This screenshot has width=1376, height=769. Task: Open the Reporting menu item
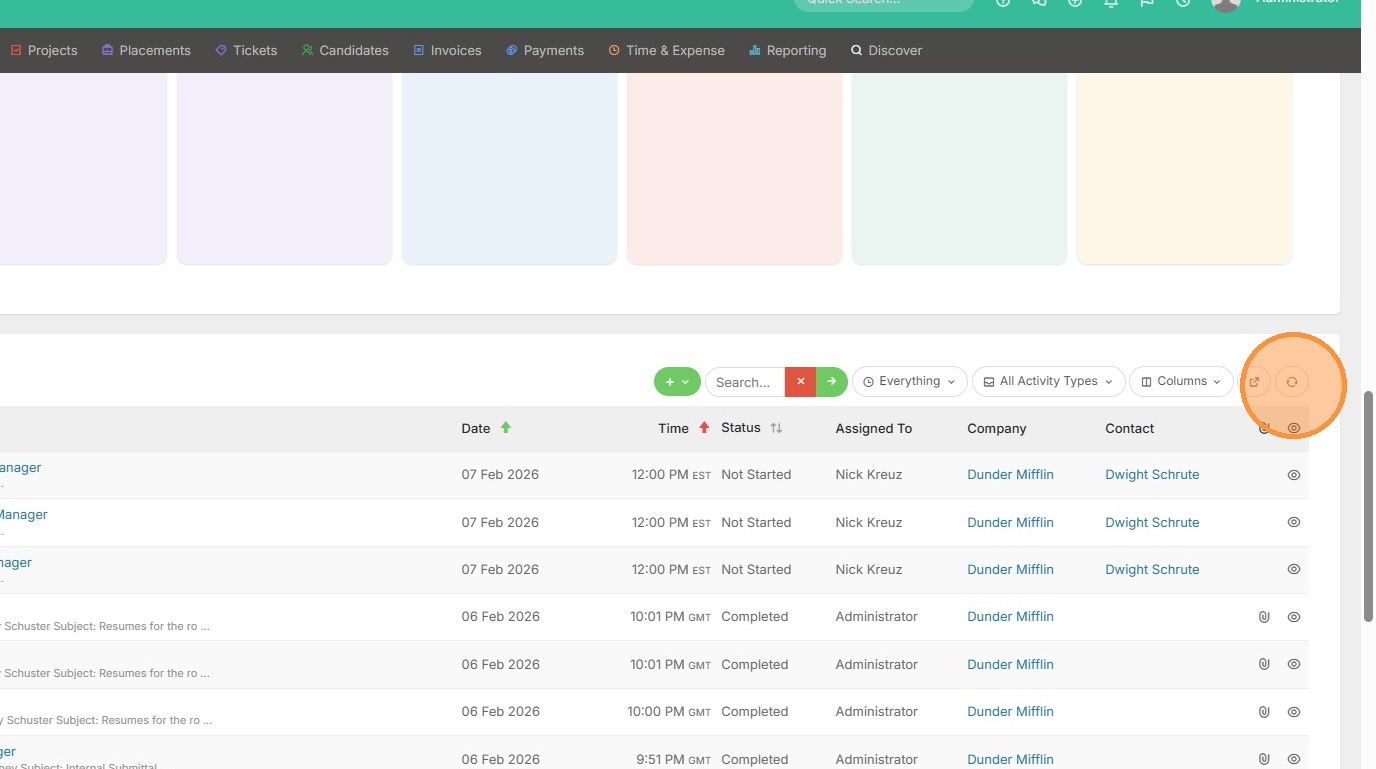(788, 50)
